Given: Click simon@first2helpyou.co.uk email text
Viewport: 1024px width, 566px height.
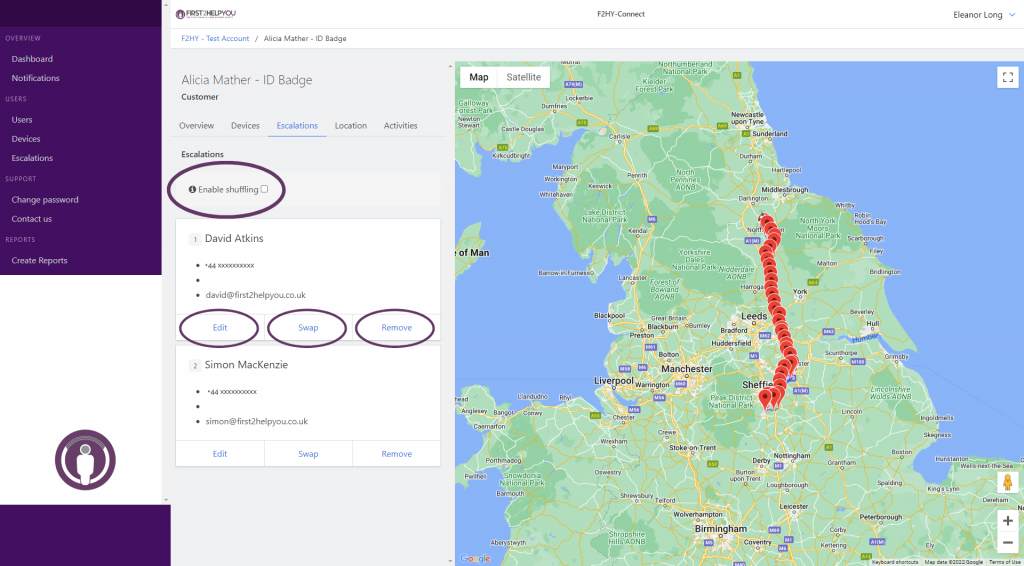Looking at the screenshot, I should click(257, 422).
